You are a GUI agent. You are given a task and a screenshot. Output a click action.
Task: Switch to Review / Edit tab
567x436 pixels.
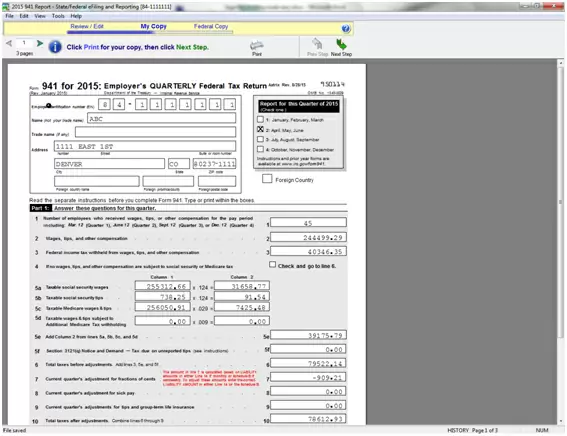87,26
